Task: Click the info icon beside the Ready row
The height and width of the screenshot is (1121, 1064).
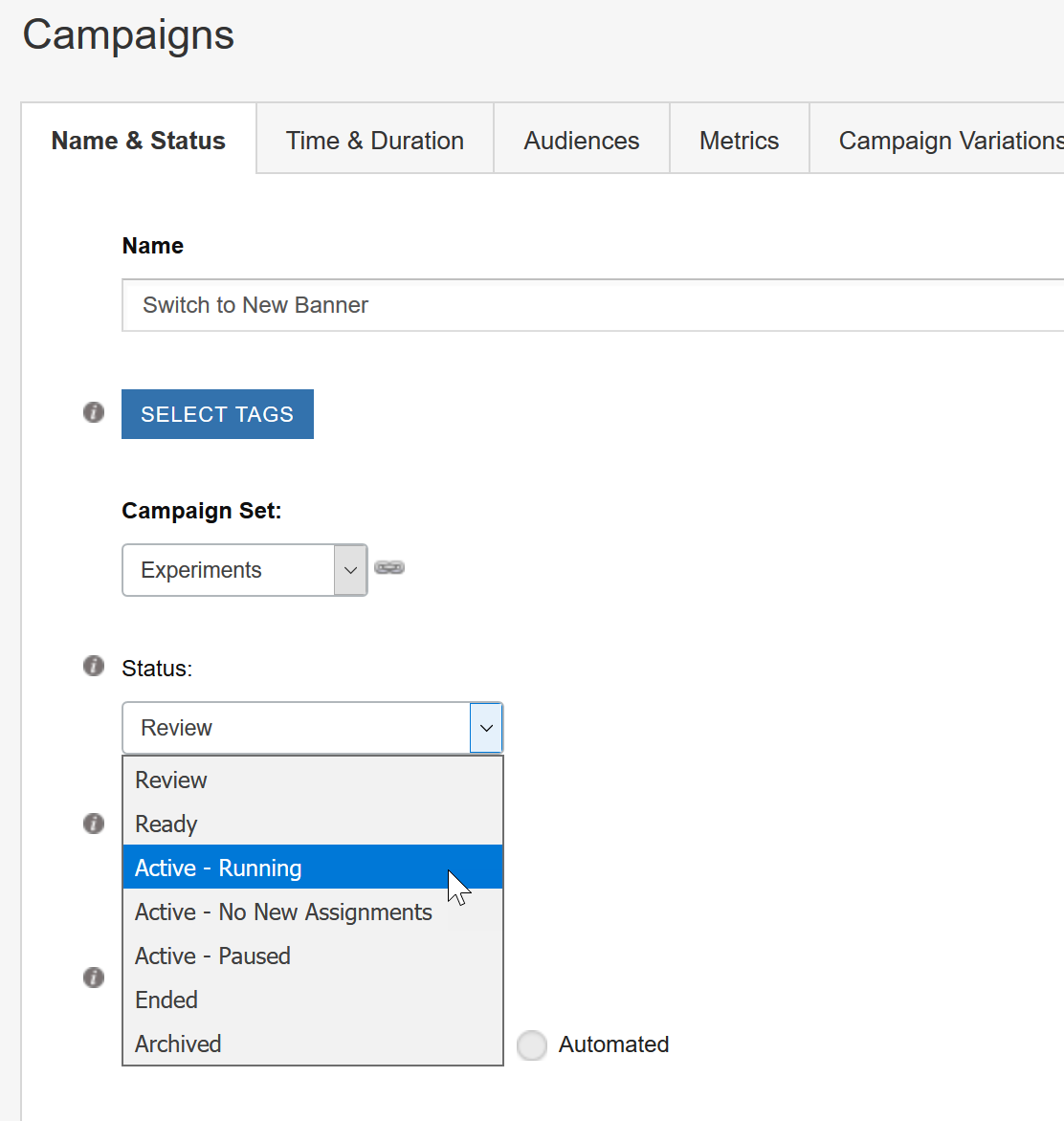Action: click(x=93, y=823)
